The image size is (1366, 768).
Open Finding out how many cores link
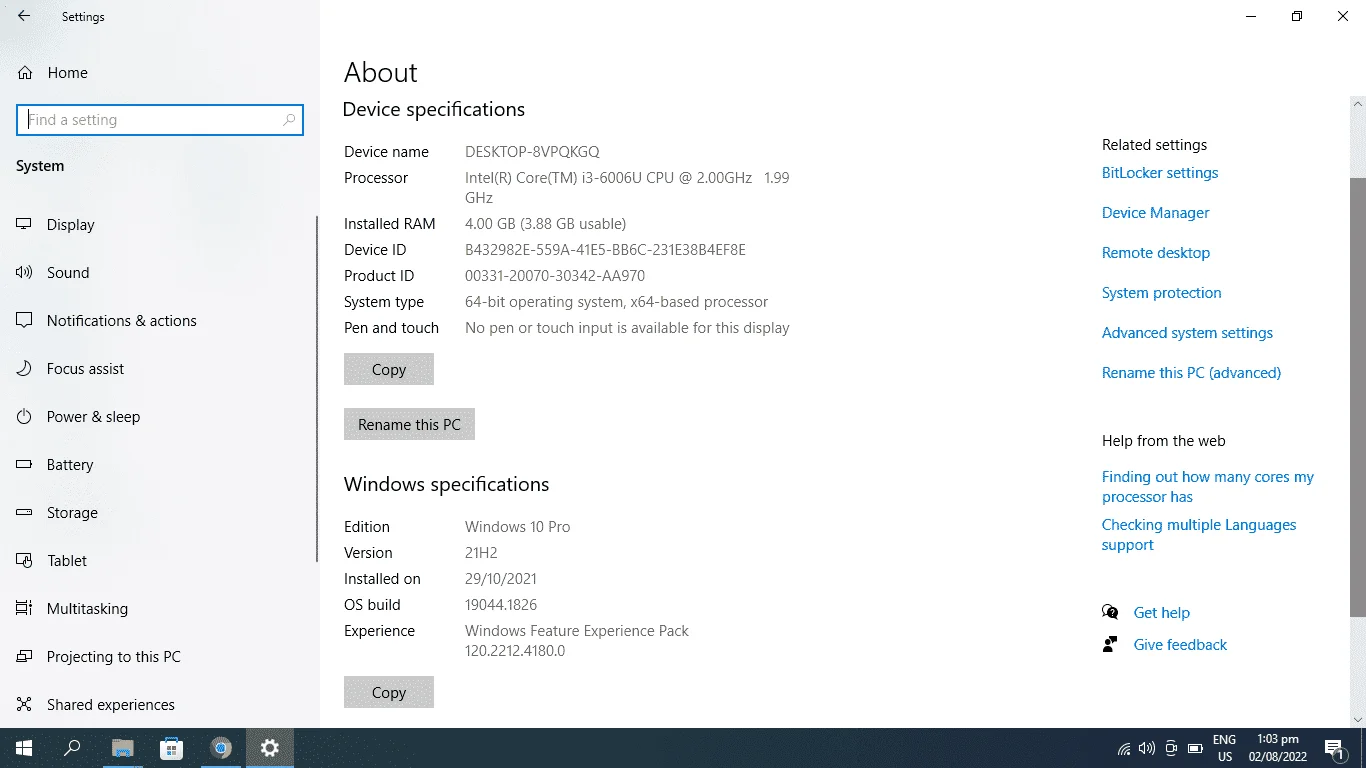pyautogui.click(x=1208, y=487)
